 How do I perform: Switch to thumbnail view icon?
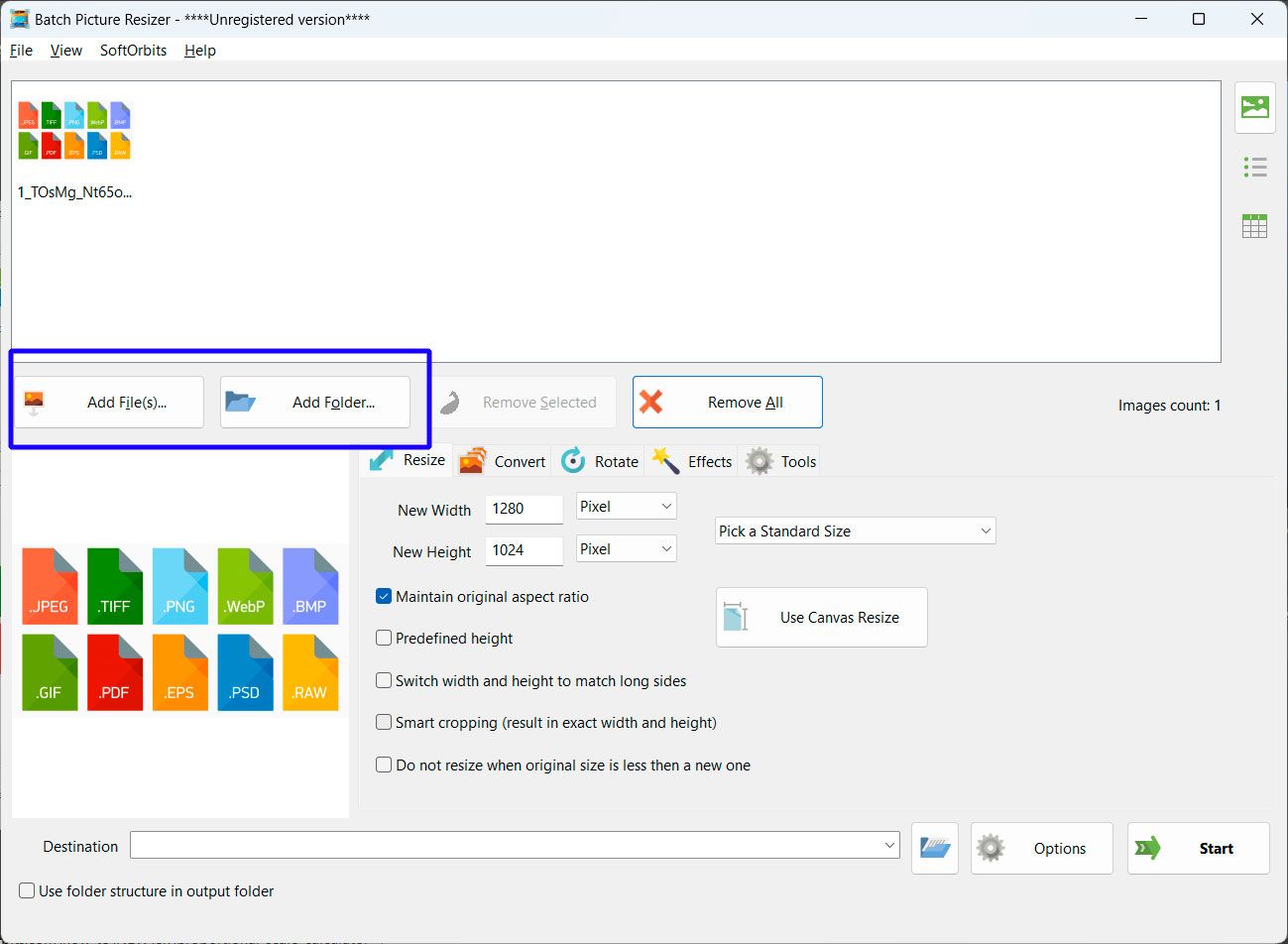[x=1254, y=107]
